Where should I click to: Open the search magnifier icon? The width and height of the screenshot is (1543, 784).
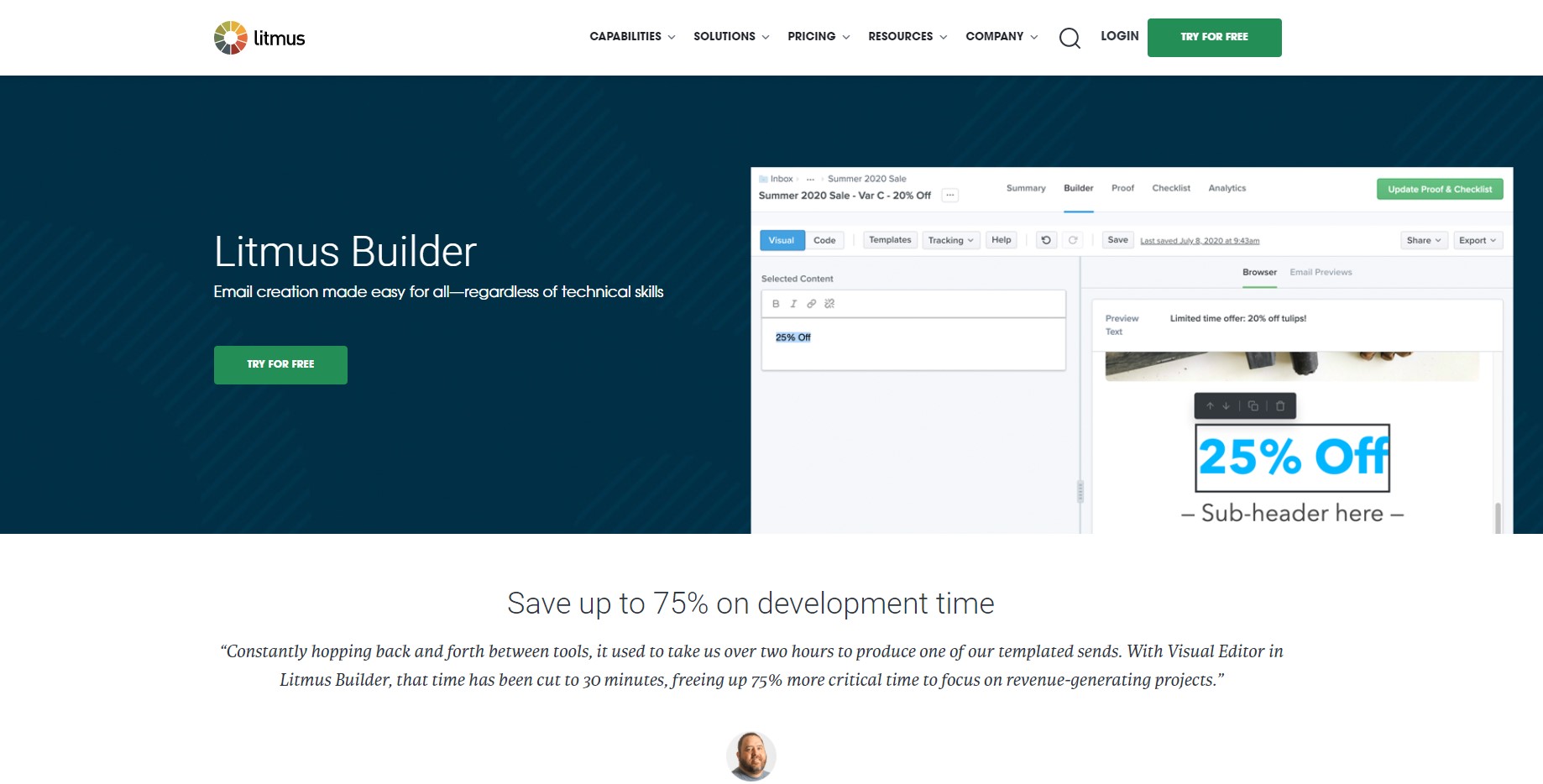pos(1070,38)
